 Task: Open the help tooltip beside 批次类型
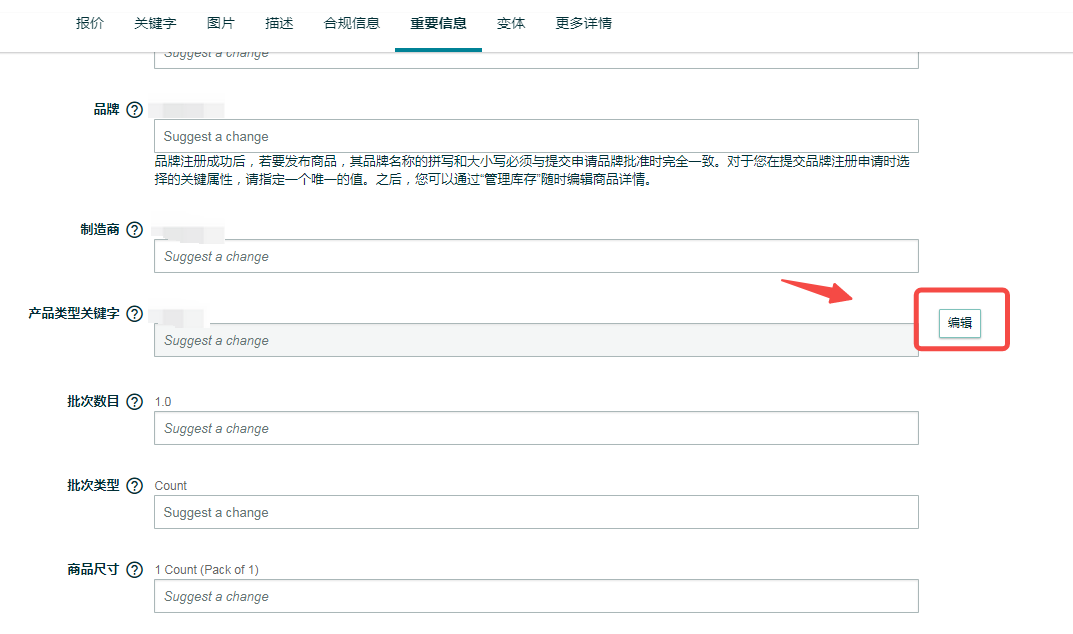(136, 486)
